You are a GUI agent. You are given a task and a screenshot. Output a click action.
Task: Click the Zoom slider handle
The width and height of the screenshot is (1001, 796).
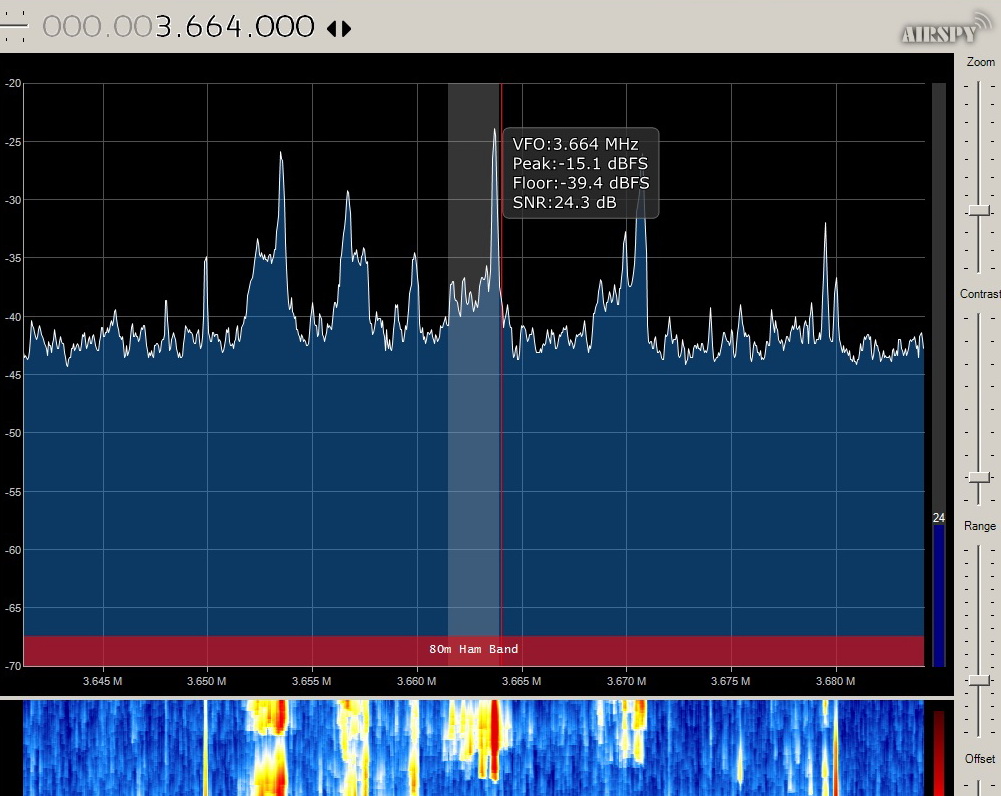tap(978, 210)
